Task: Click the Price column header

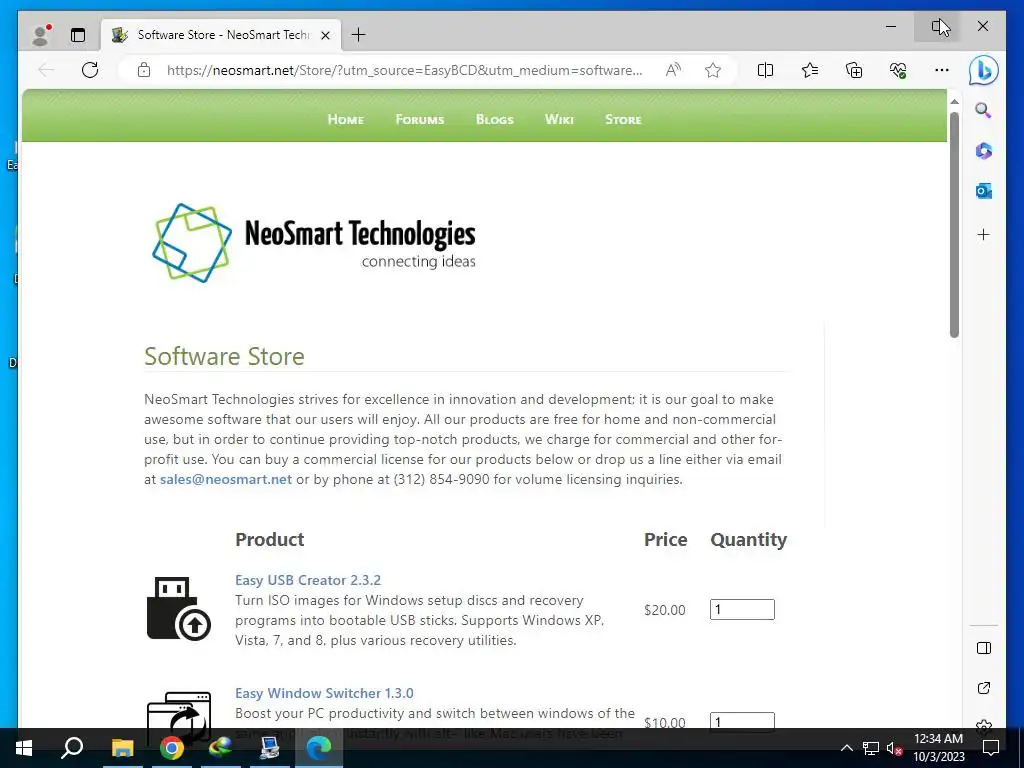Action: coord(665,539)
